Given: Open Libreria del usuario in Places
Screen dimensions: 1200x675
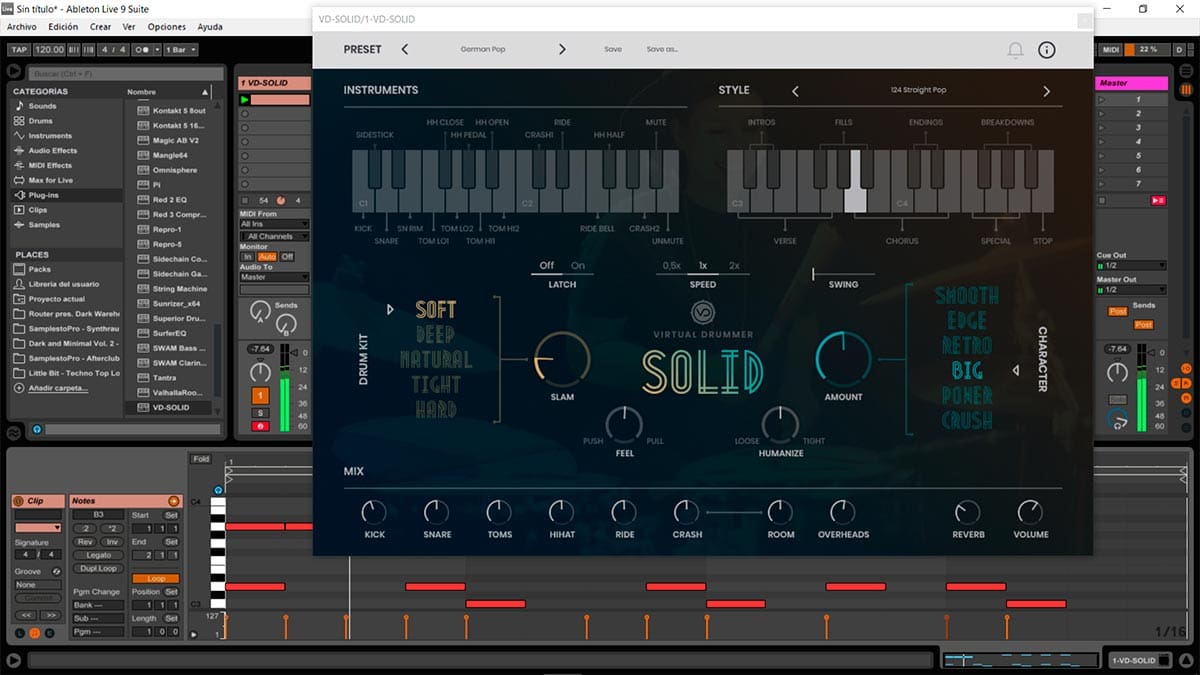Looking at the screenshot, I should [64, 284].
